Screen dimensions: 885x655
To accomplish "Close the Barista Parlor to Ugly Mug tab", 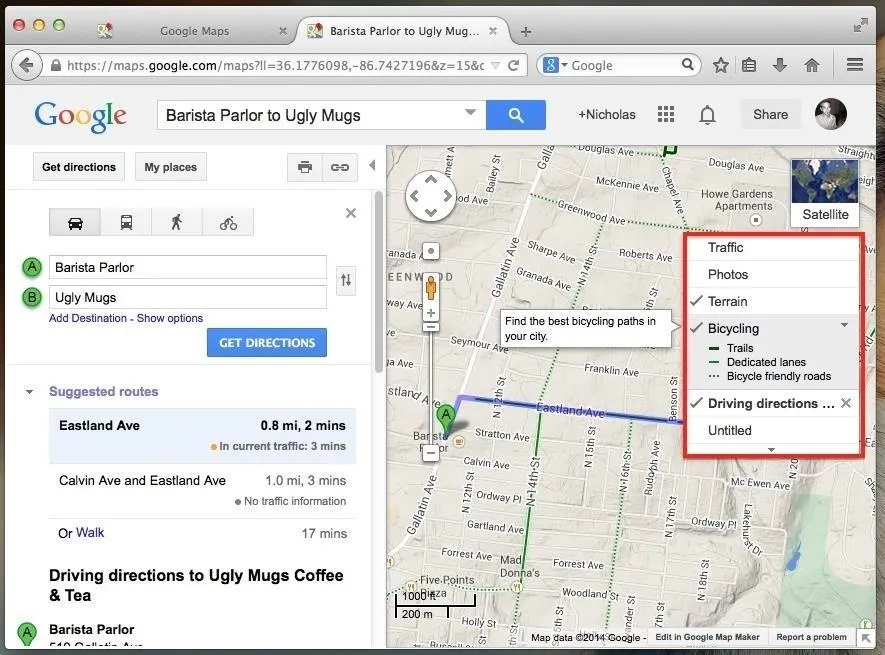I will [493, 31].
